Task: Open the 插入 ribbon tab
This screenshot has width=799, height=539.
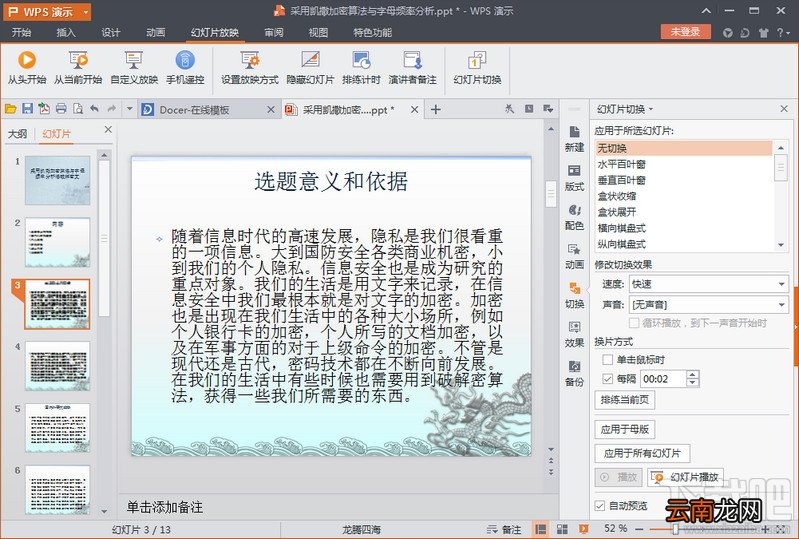Action: pos(66,32)
